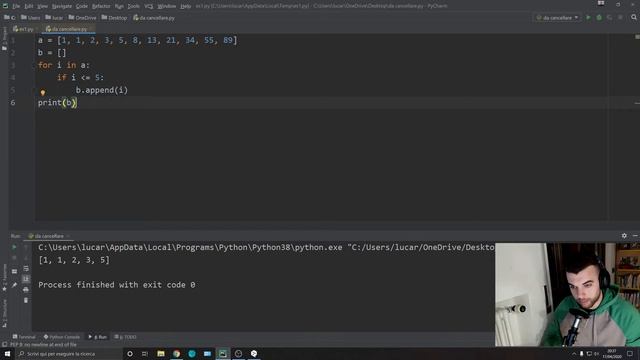The height and width of the screenshot is (360, 640).
Task: Open the Favorites tool window on the left stripe
Action: coord(4,278)
